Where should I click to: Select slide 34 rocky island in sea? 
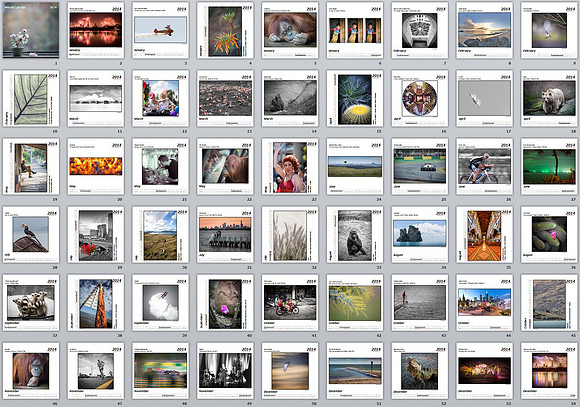420,235
